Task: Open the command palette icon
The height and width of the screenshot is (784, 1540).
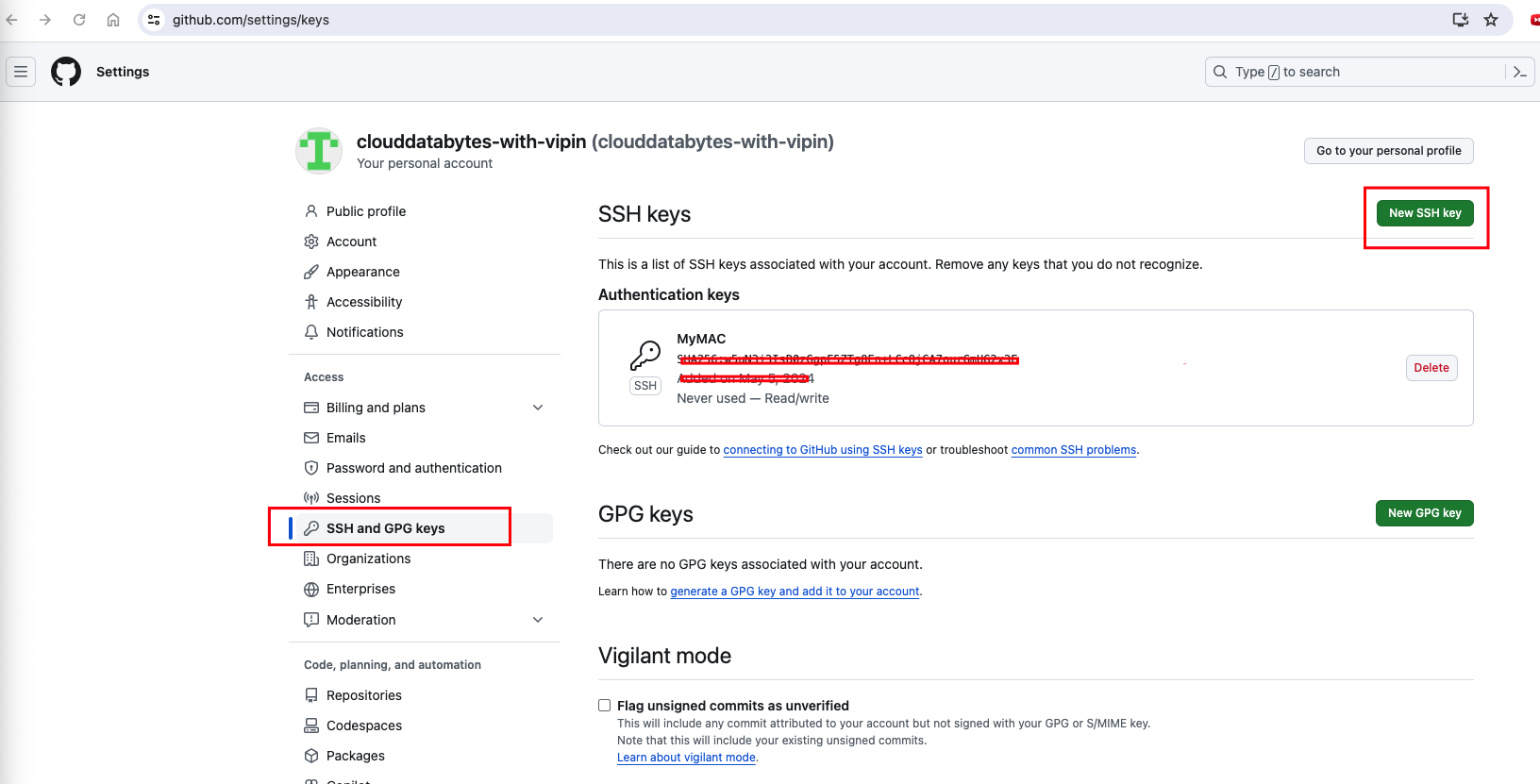Action: point(1519,72)
